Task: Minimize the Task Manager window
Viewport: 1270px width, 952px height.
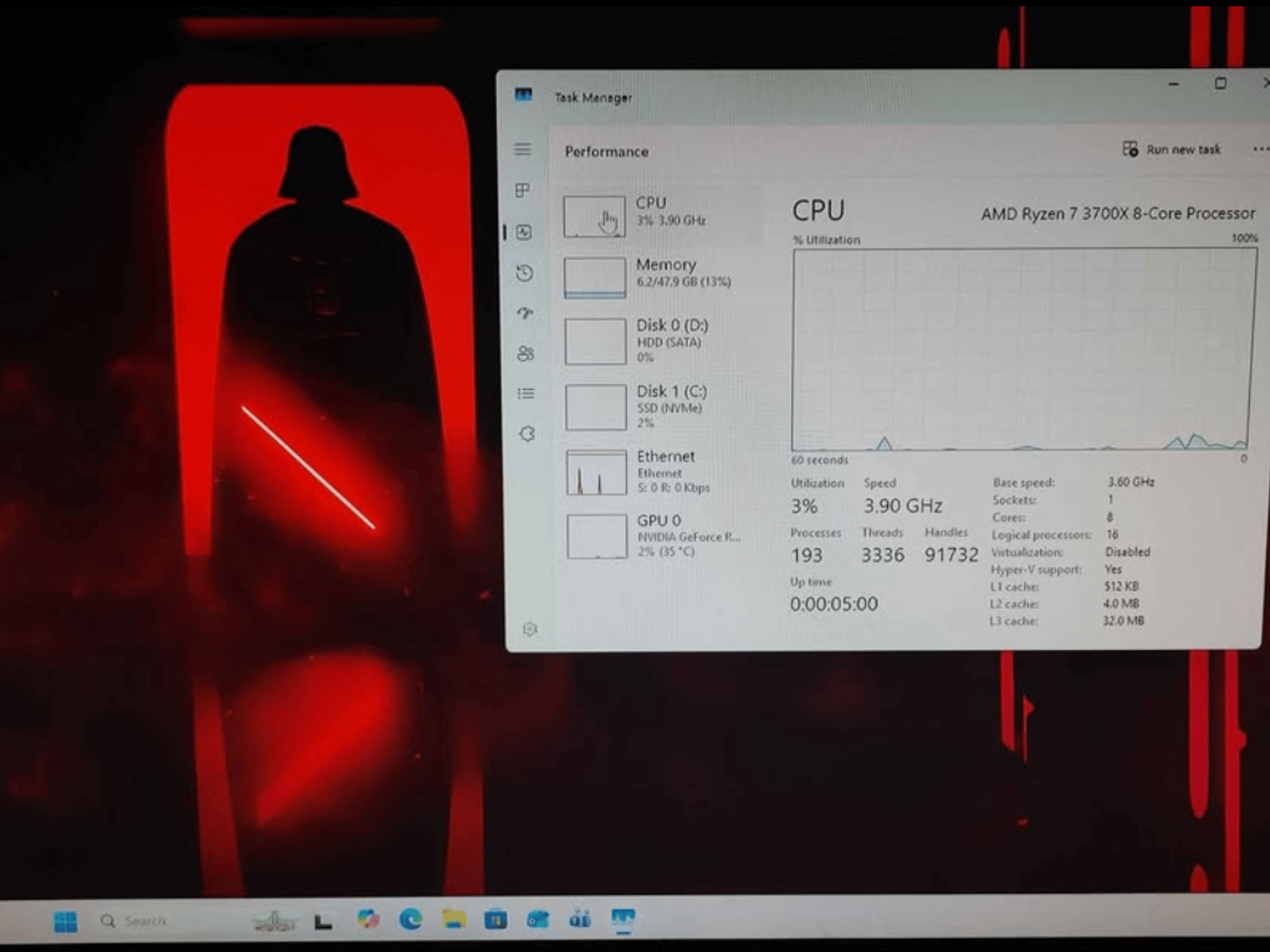Action: 1173,84
